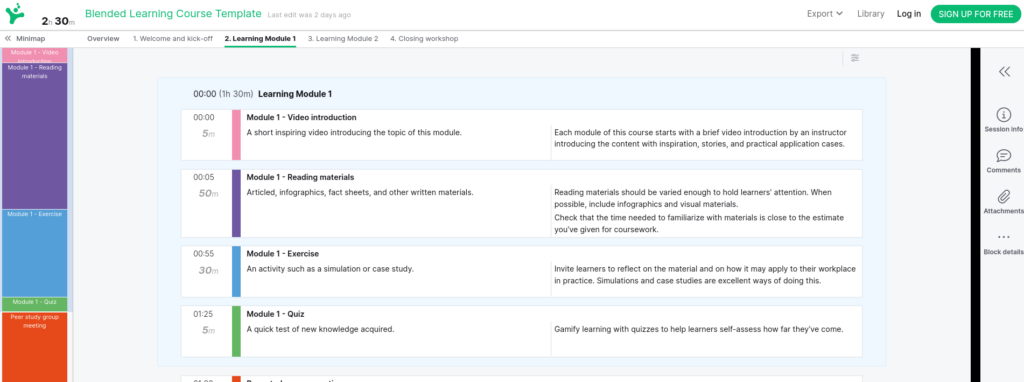Click the Log in link

pyautogui.click(x=908, y=14)
